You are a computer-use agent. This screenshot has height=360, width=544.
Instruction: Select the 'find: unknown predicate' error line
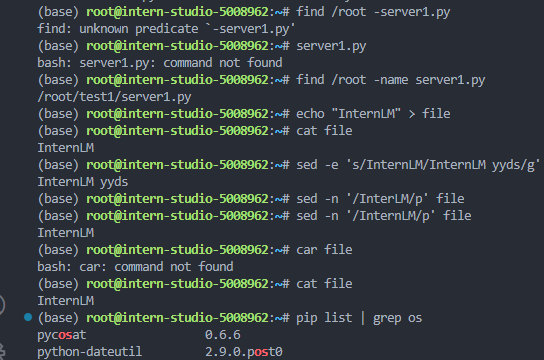click(166, 29)
